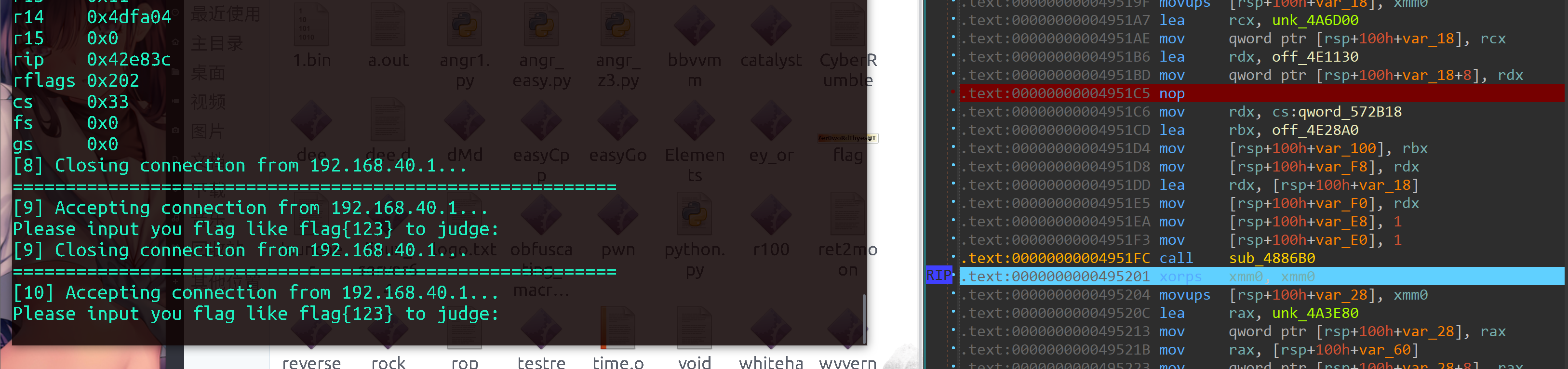Toggle breakpoint dot at call address 4951FC

click(x=953, y=258)
